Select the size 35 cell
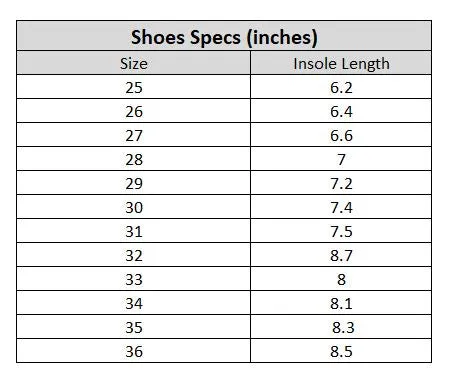Viewport: 459px width, 390px height. (134, 327)
